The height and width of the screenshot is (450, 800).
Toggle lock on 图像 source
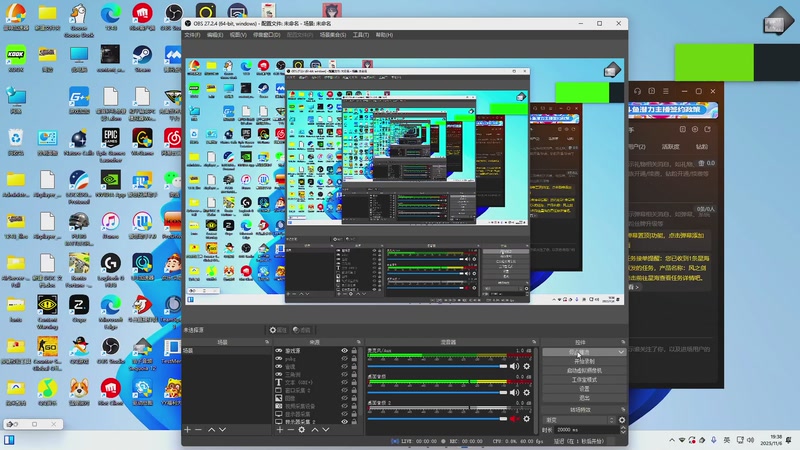(x=354, y=398)
